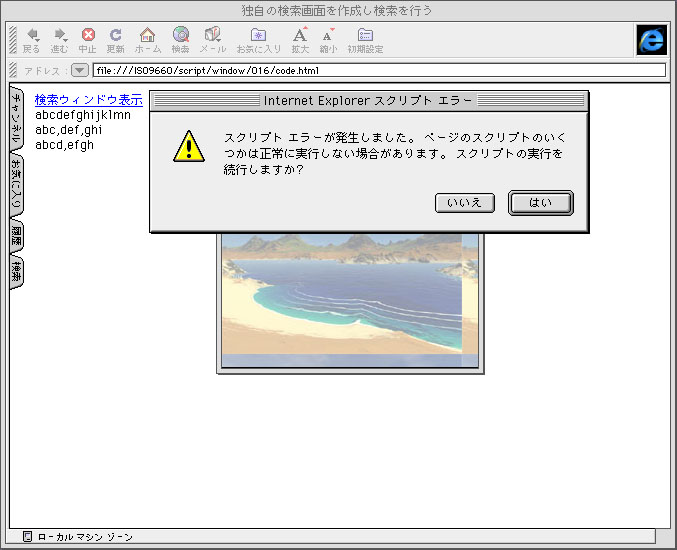Open the Channels (チャンネル) side tab

coord(16,119)
